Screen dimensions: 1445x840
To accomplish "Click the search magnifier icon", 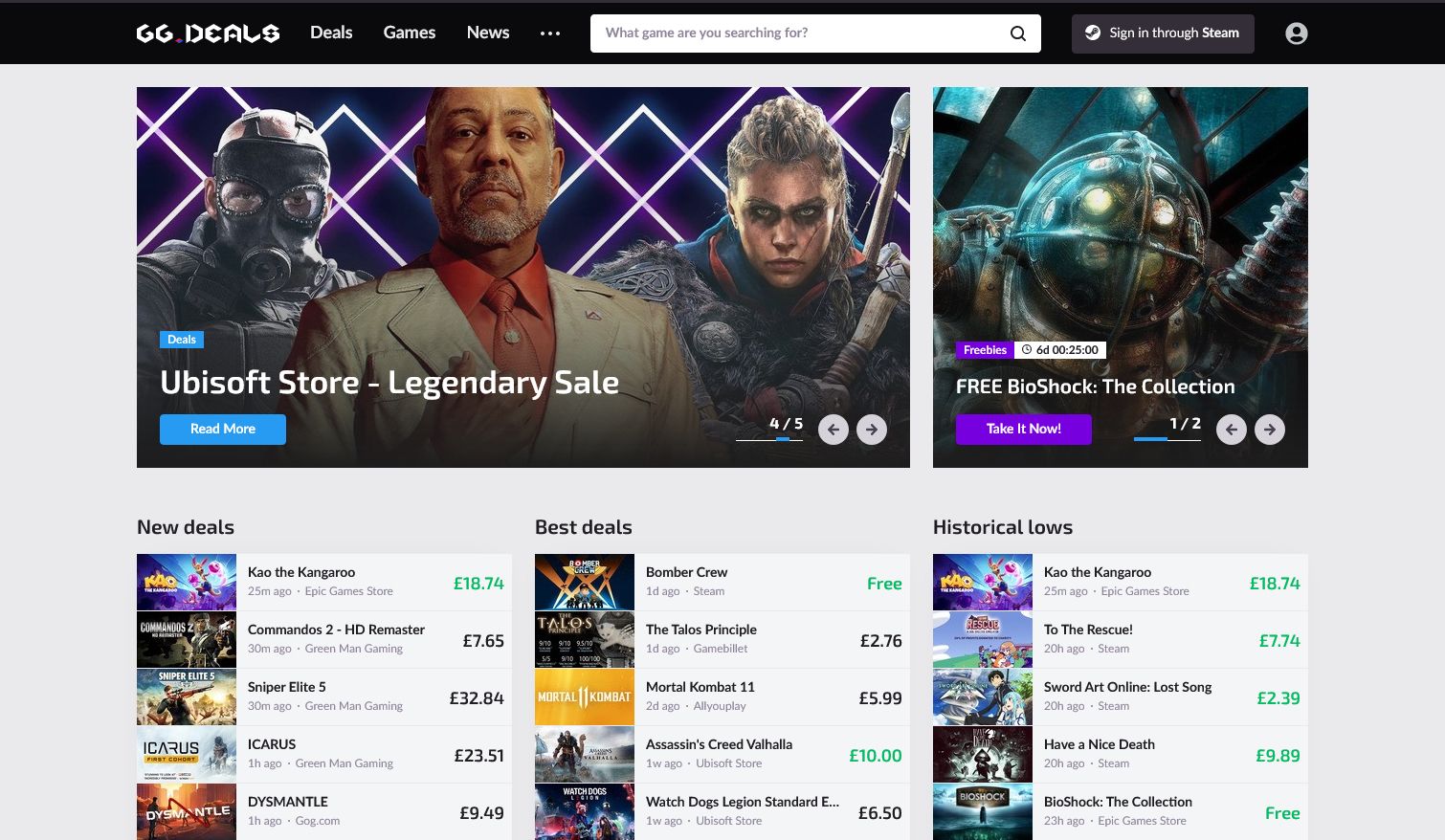I will point(1018,33).
